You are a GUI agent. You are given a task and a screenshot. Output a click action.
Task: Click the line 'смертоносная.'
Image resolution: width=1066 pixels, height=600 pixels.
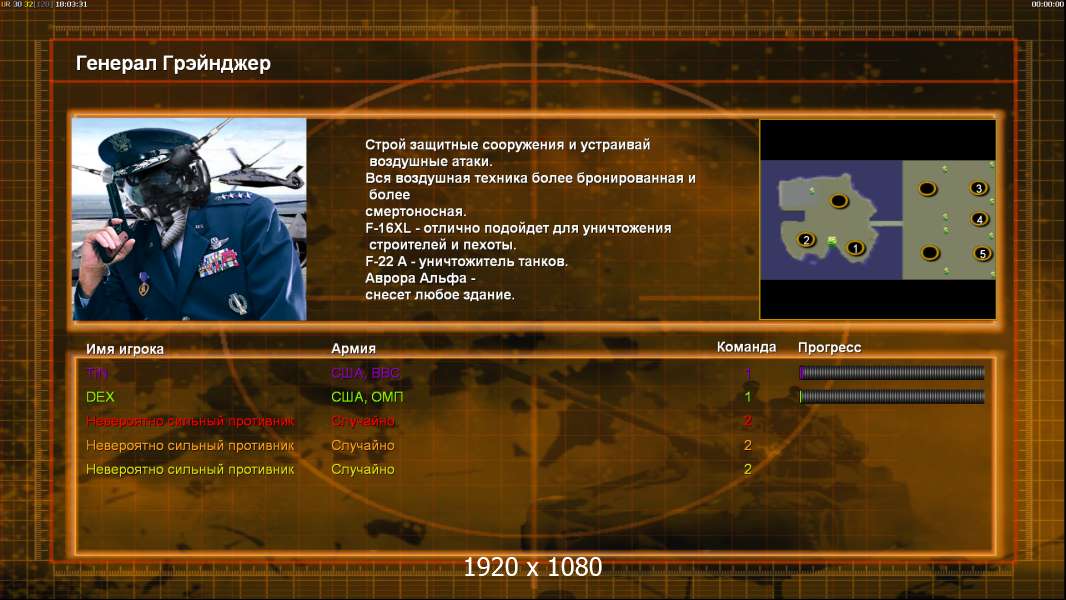pos(415,211)
